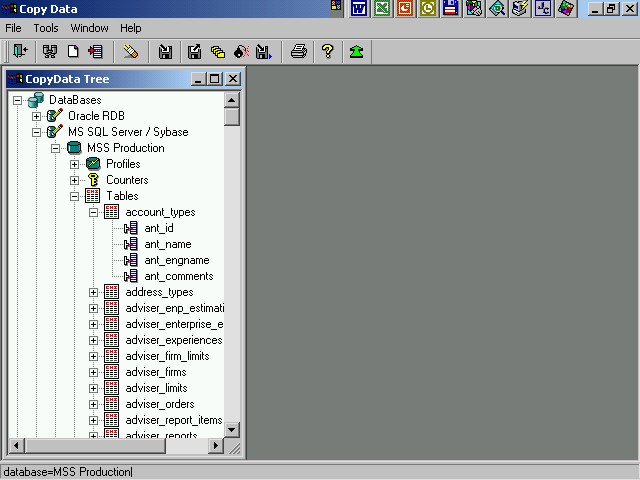This screenshot has width=640, height=480.
Task: Select the address_types table
Action: click(159, 292)
